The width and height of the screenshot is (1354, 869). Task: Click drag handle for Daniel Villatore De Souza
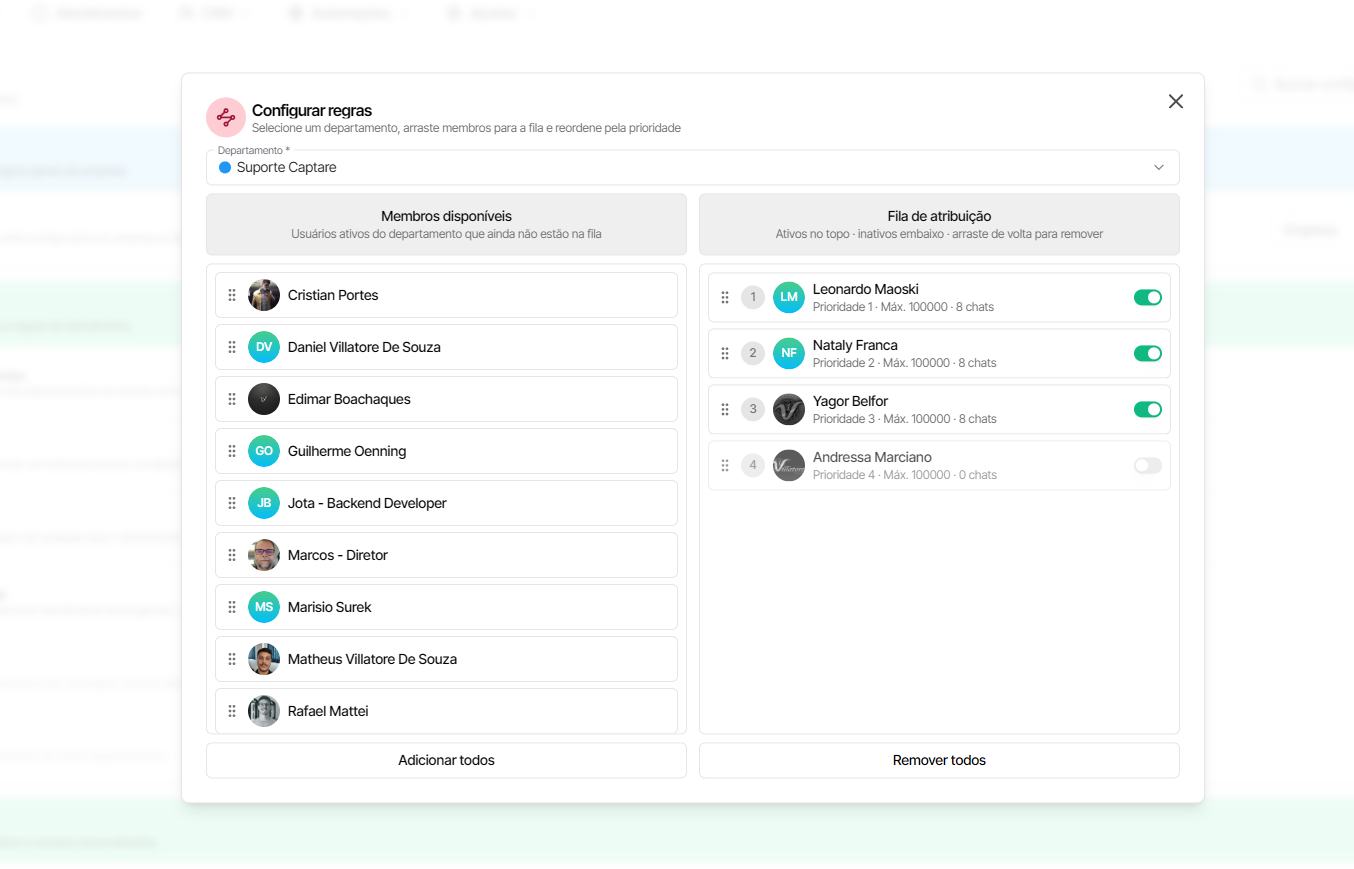point(232,347)
